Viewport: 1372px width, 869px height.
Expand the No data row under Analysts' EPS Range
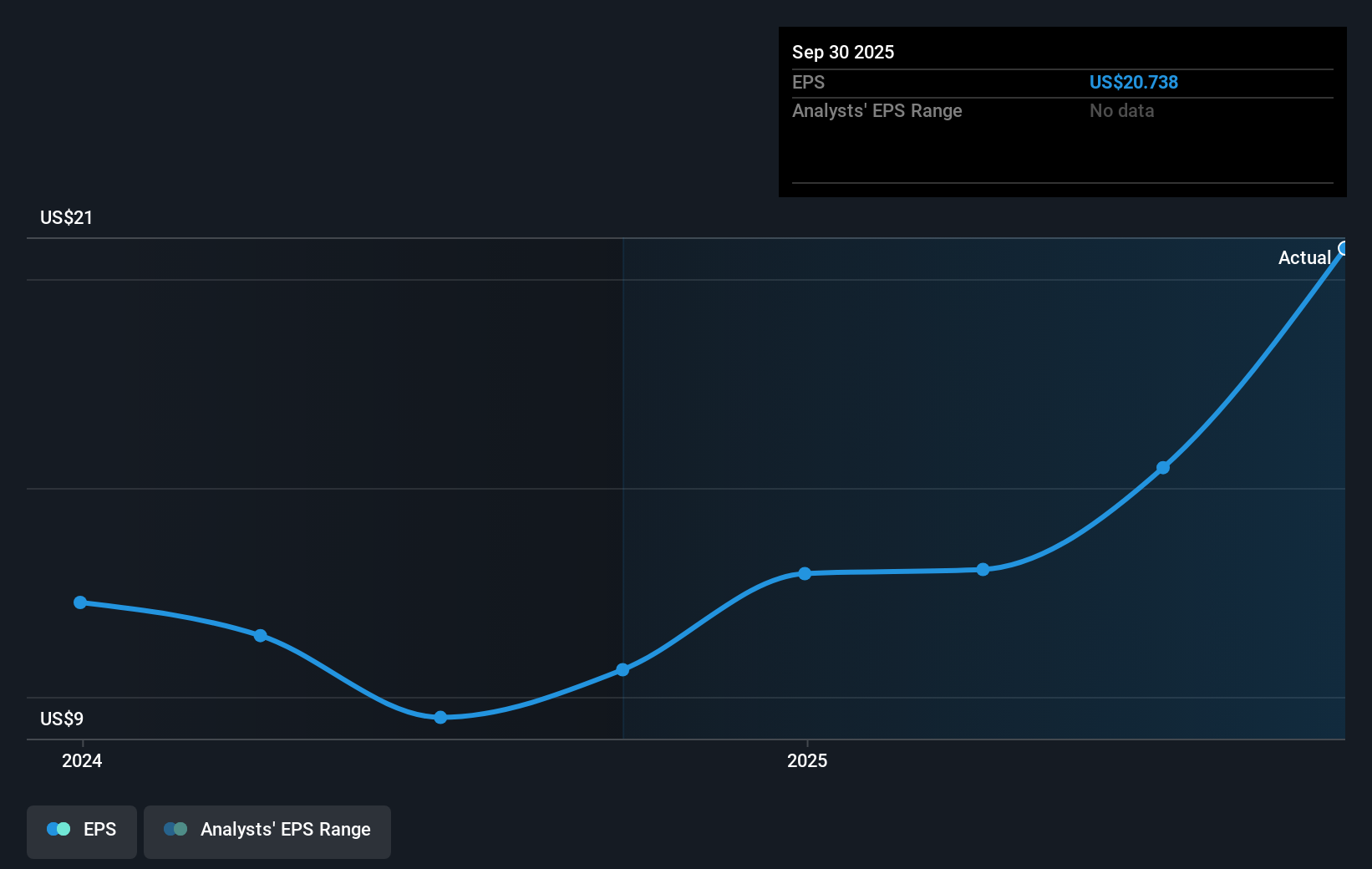tap(1122, 110)
